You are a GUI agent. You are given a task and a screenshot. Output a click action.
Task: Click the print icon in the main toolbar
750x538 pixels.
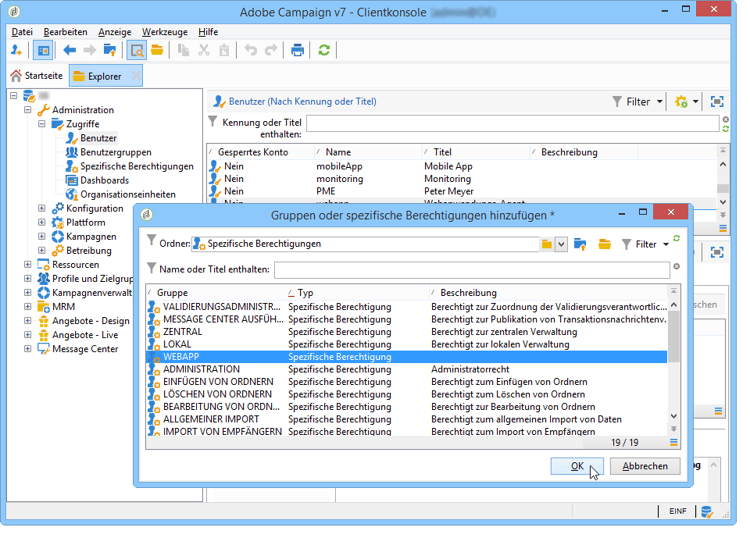pos(297,50)
